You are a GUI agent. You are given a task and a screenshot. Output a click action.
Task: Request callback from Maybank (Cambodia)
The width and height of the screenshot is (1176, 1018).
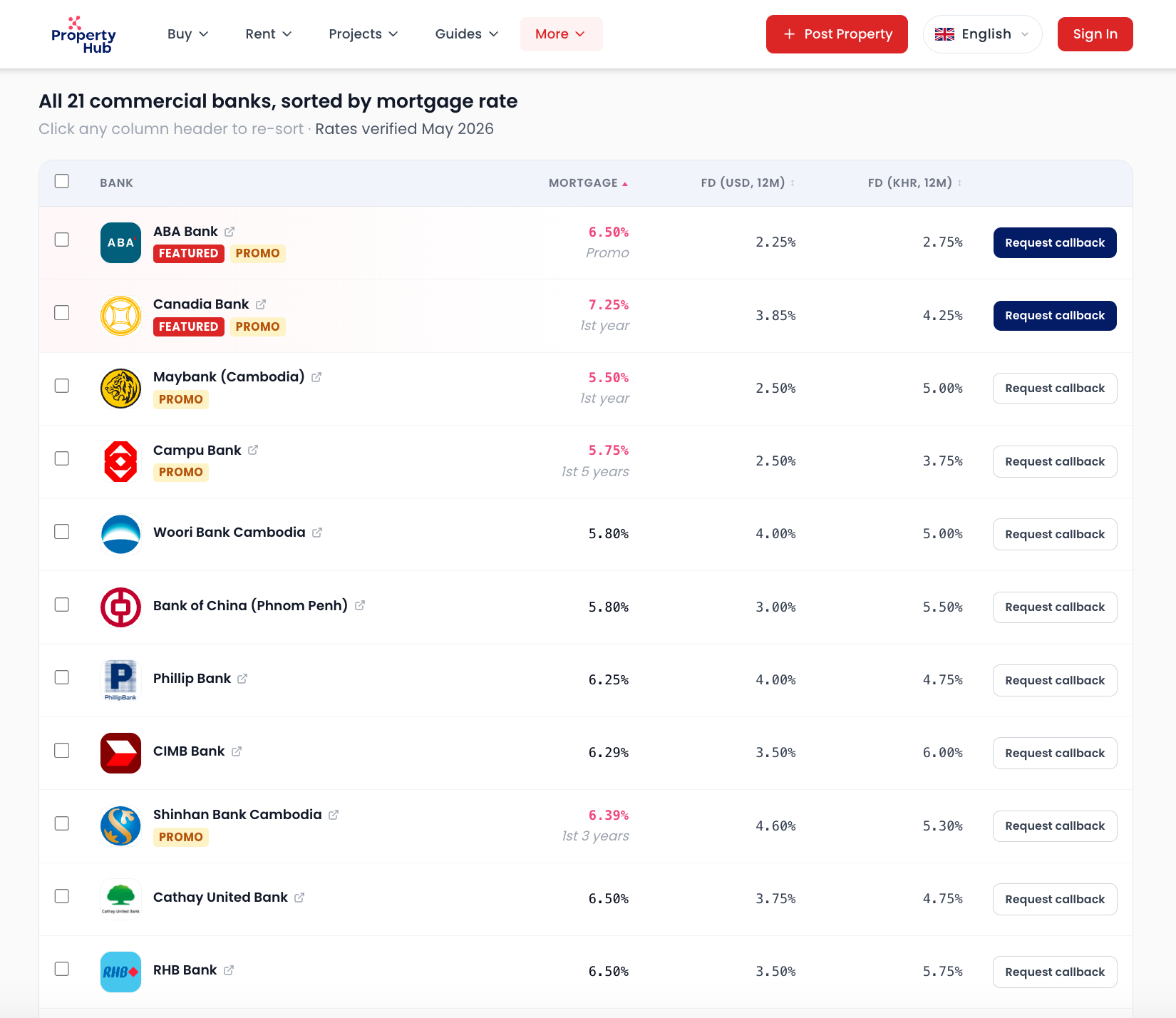click(x=1055, y=389)
